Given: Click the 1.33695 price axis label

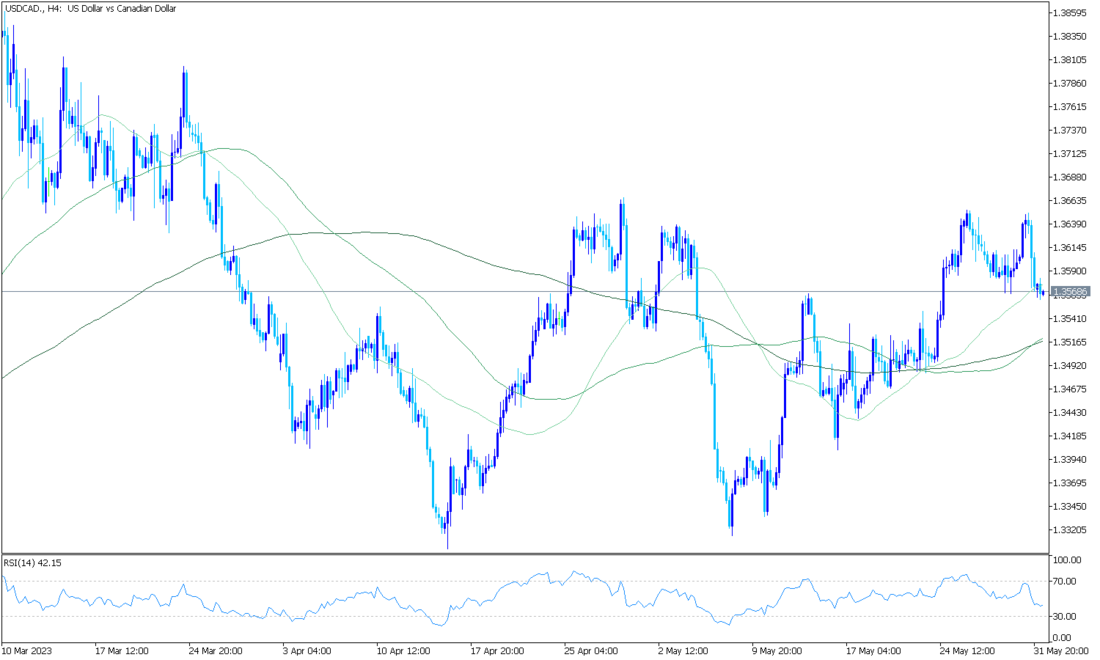Looking at the screenshot, I should click(x=1071, y=483).
